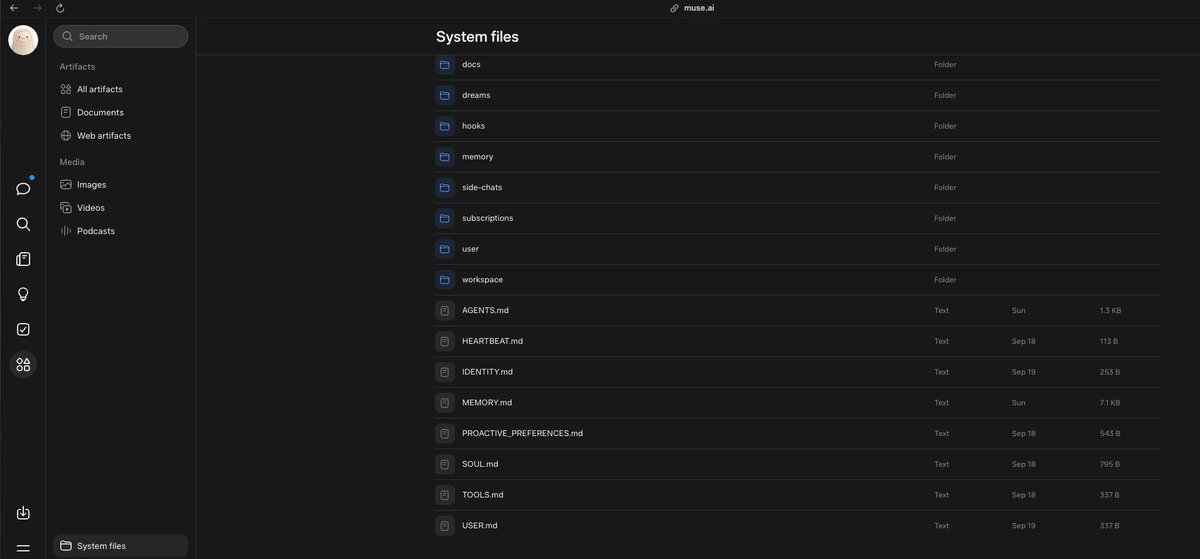Screen dimensions: 1200x559
Task: Click the side-chats folder icon
Action: point(445,187)
